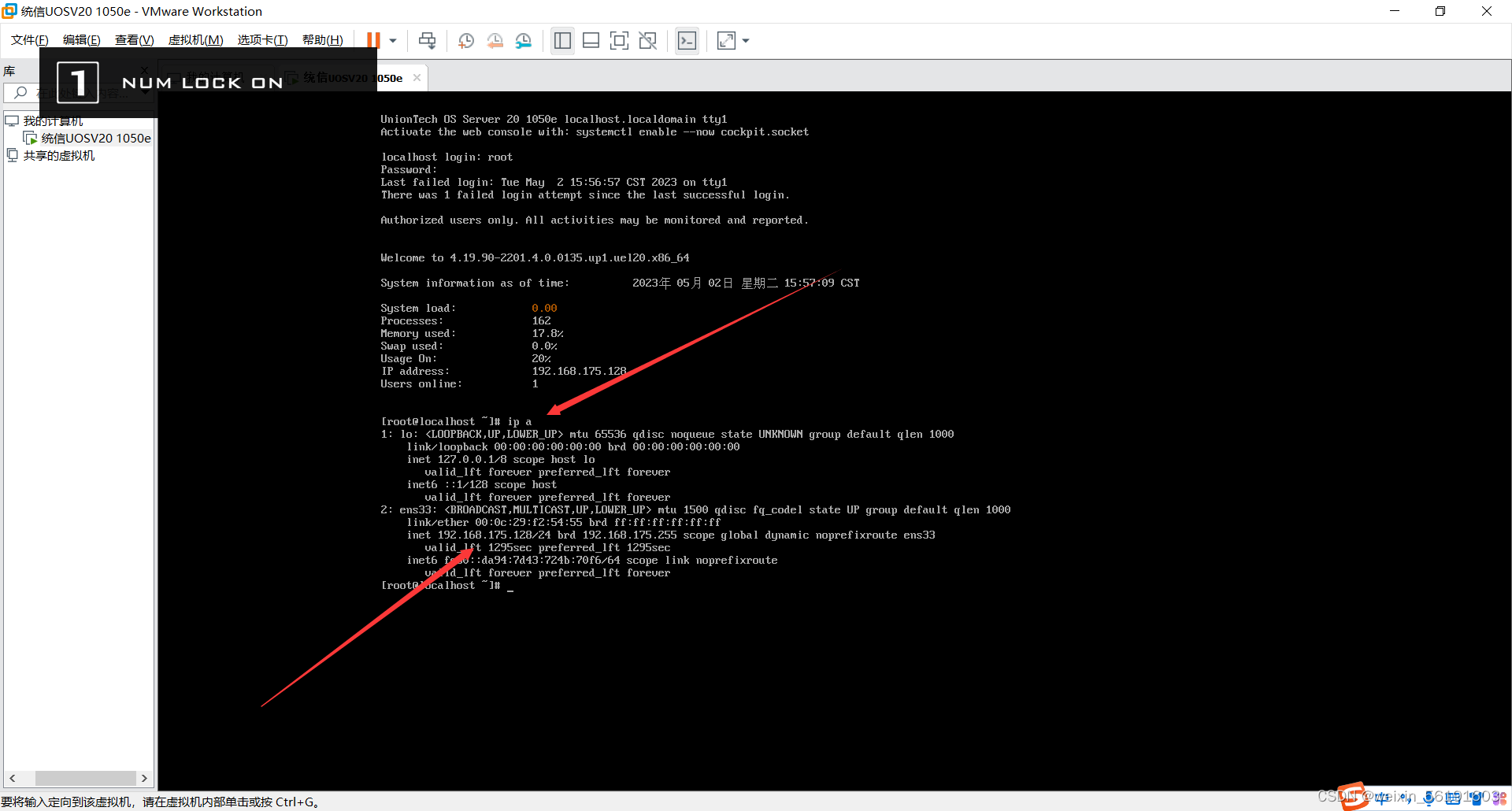This screenshot has width=1512, height=811.
Task: Toggle the thumbnail bar view
Action: click(x=591, y=40)
